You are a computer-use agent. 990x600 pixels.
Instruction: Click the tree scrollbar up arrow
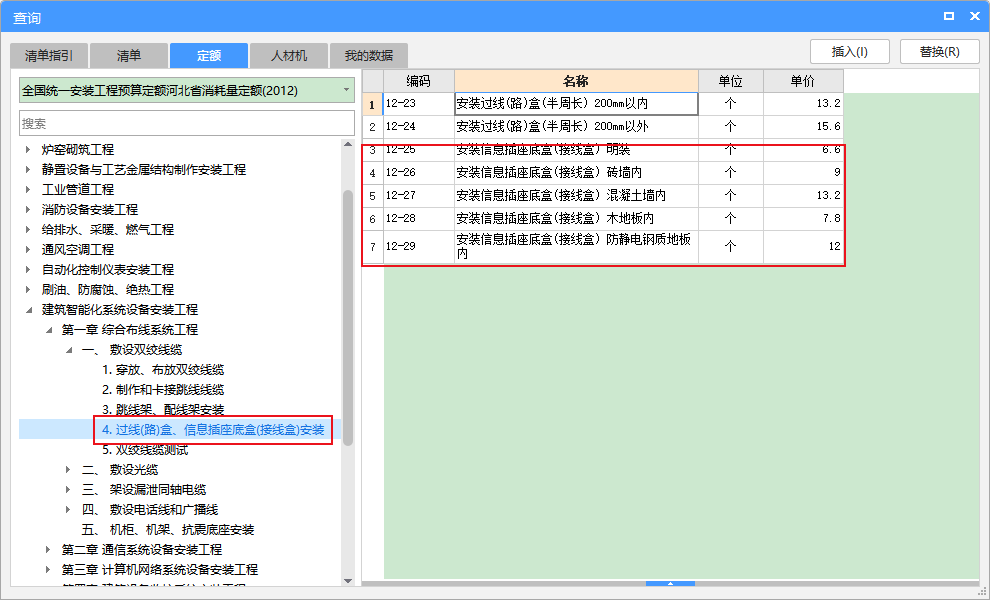[x=348, y=145]
